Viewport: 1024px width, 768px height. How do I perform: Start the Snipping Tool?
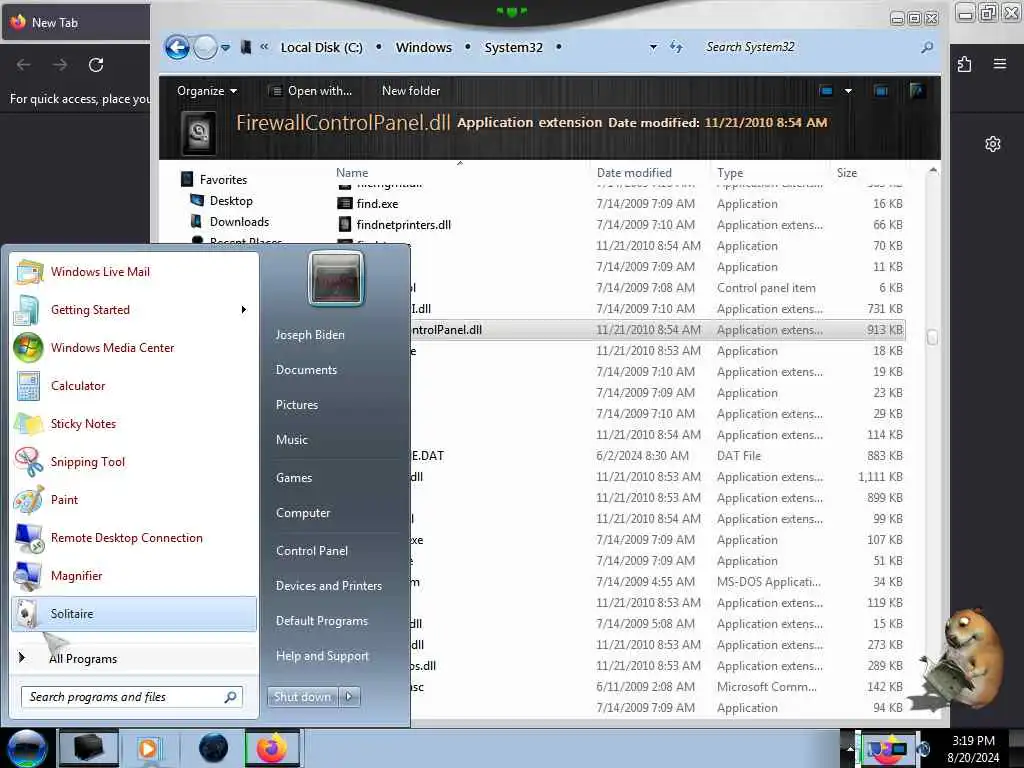click(134, 462)
